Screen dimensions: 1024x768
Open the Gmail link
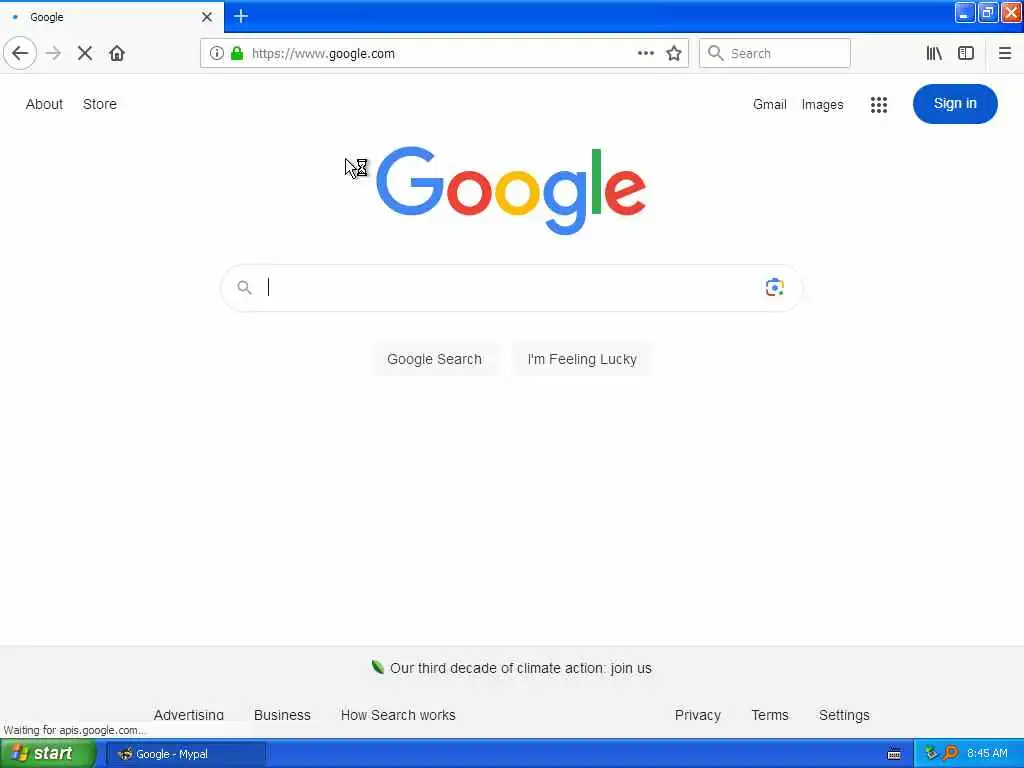[769, 104]
